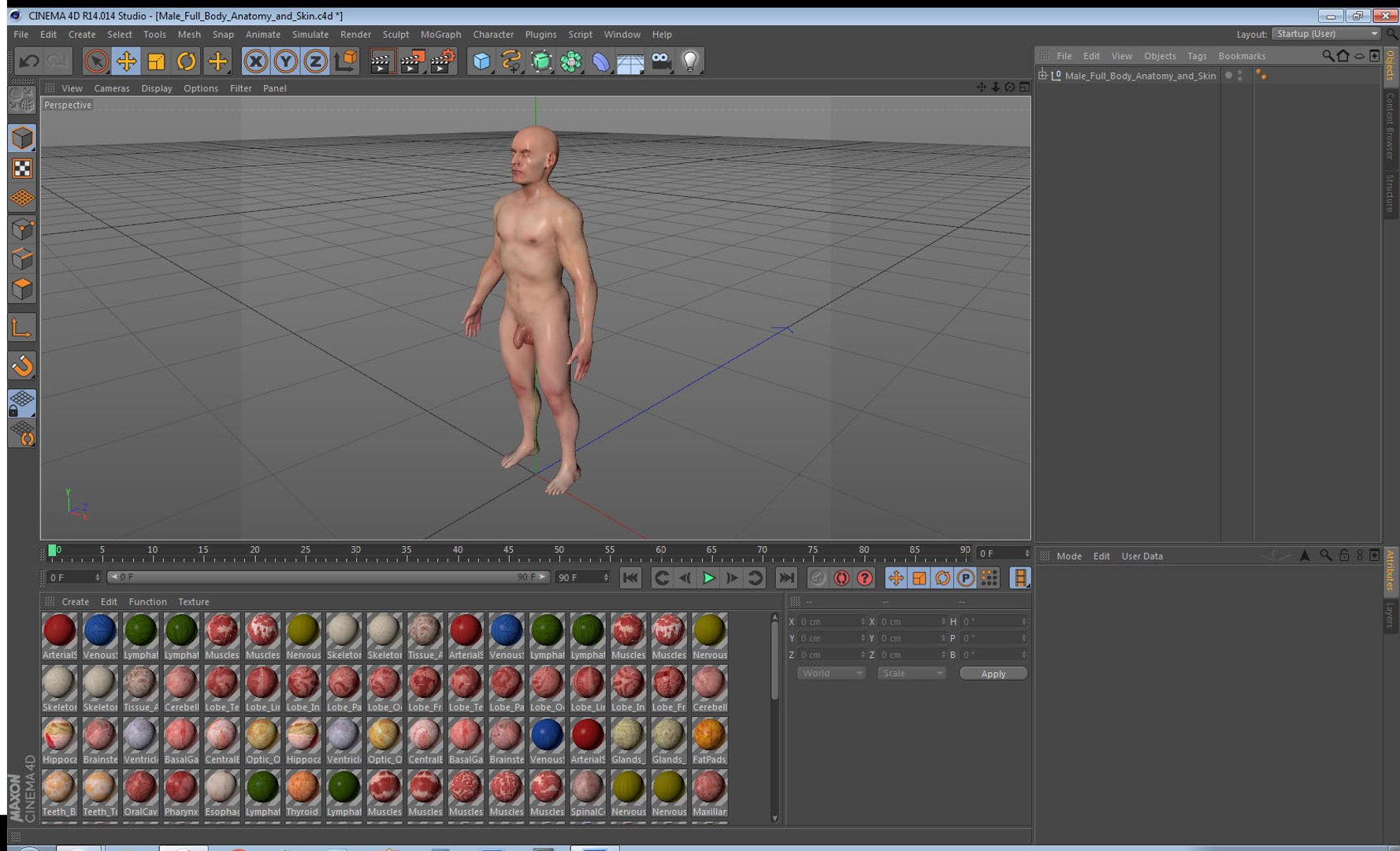Click the Undo arrow icon
The image size is (1400, 851).
29,61
